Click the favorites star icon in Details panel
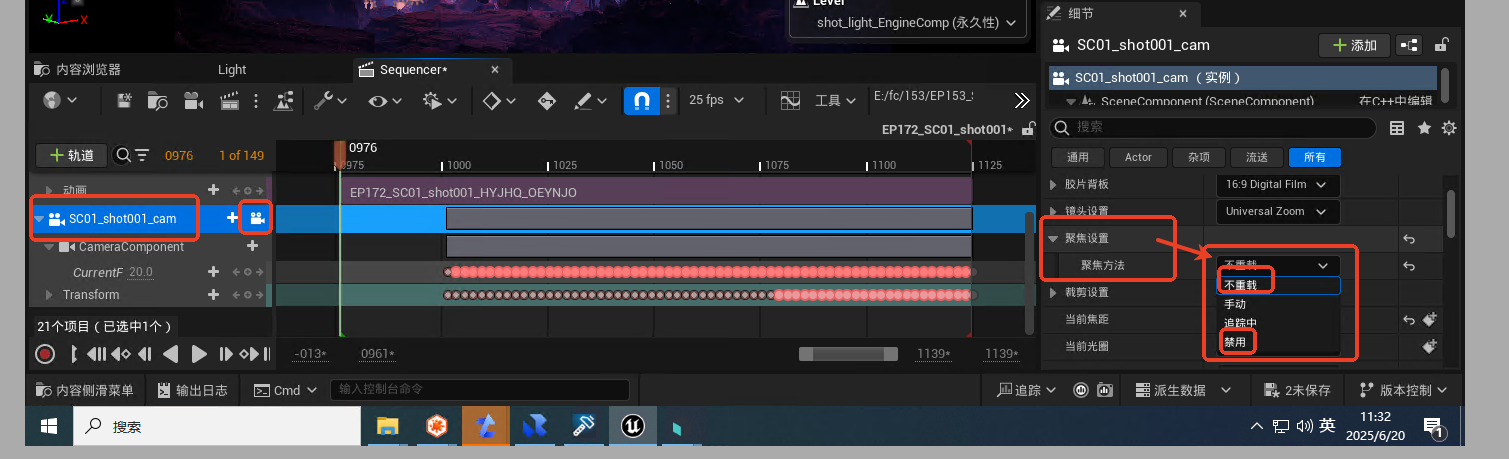 tap(1424, 128)
